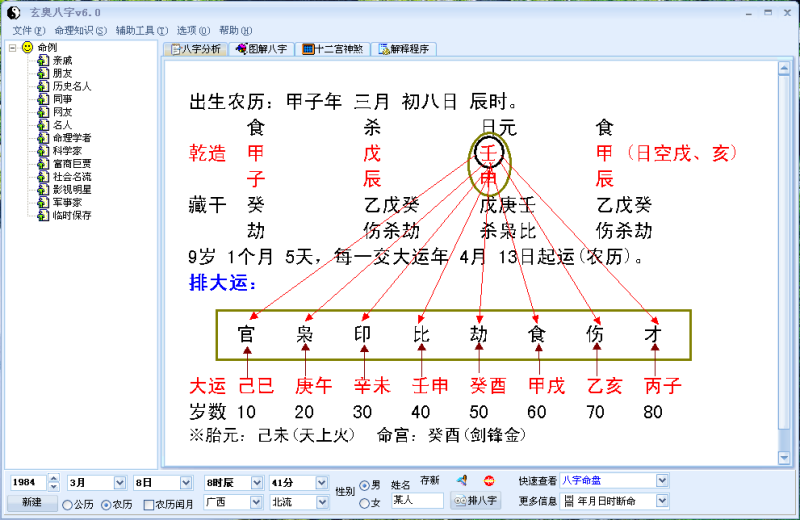Toggle the 农历闰月 checkbox
800x520 pixels.
click(x=148, y=505)
